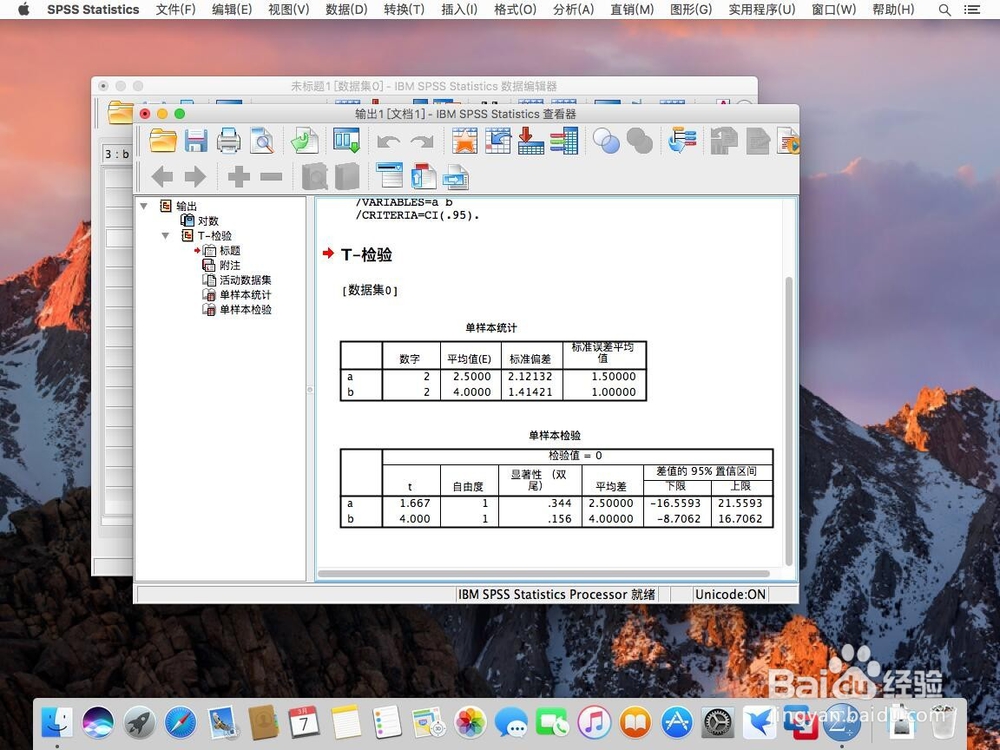Image resolution: width=1000 pixels, height=750 pixels.
Task: Click the Variables icon with colored bars
Action: [564, 140]
